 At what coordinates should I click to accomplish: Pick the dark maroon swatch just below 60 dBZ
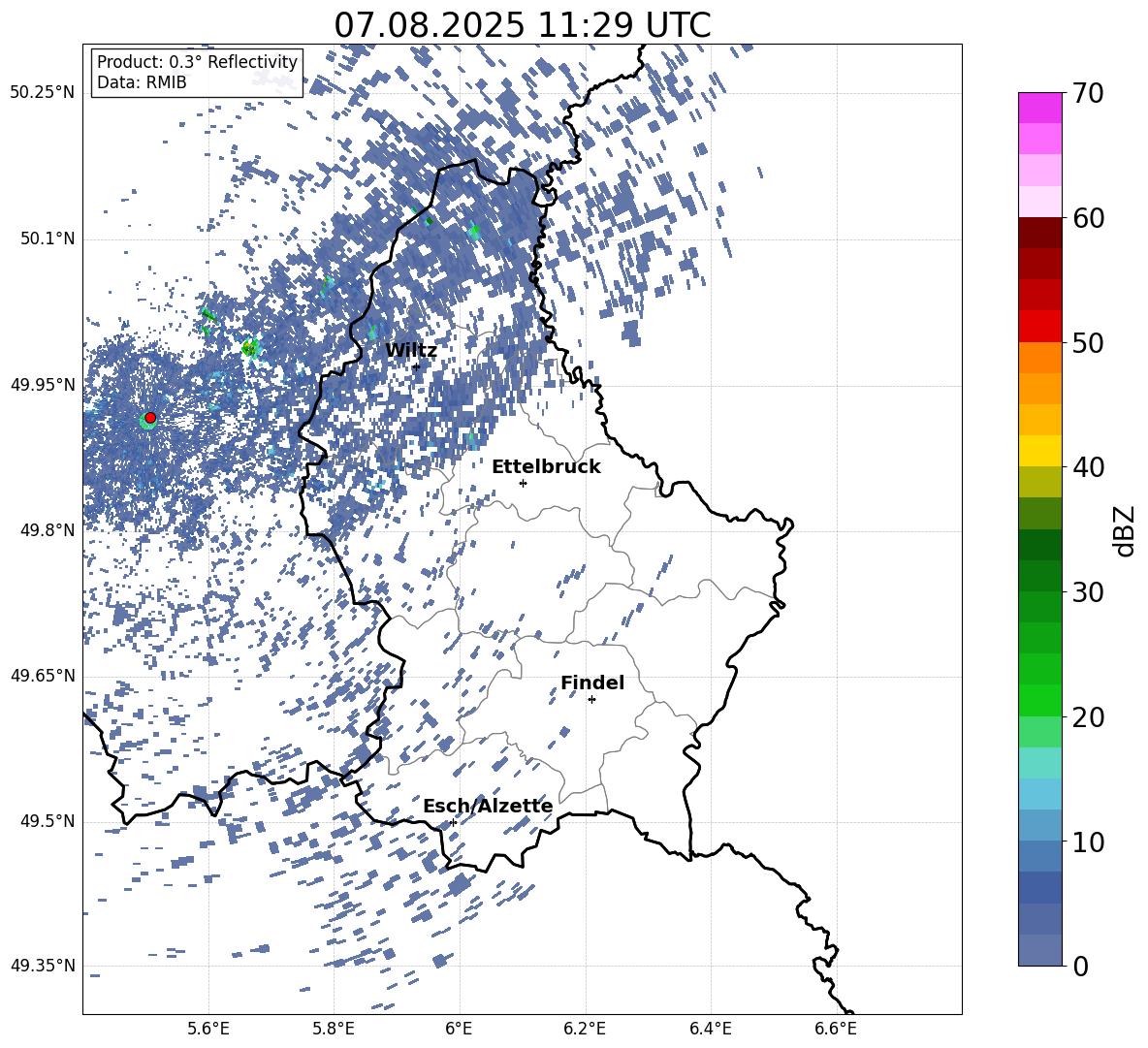coord(1039,233)
